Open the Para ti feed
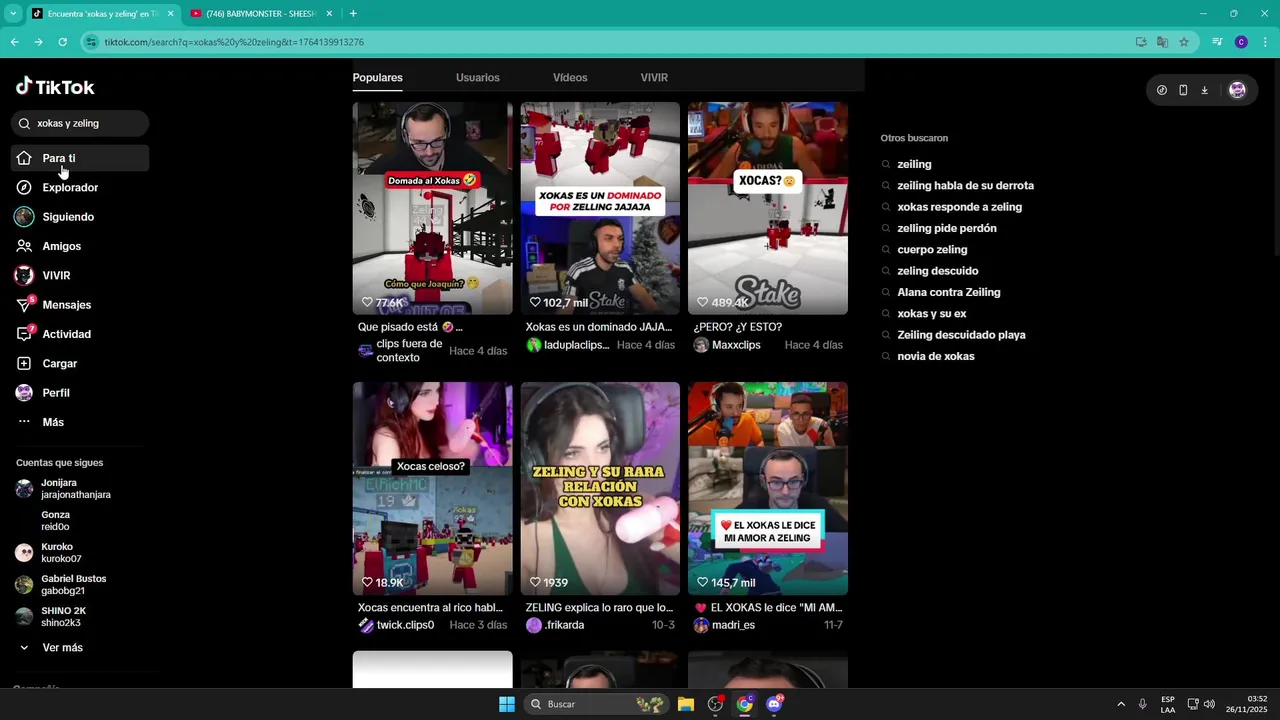Viewport: 1280px width, 720px height. pyautogui.click(x=80, y=158)
